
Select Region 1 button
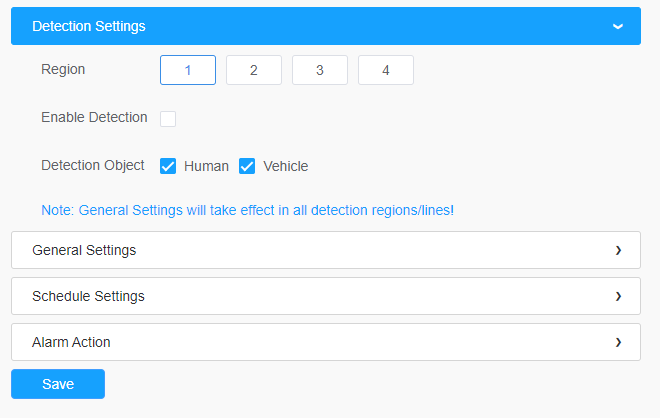coord(188,70)
